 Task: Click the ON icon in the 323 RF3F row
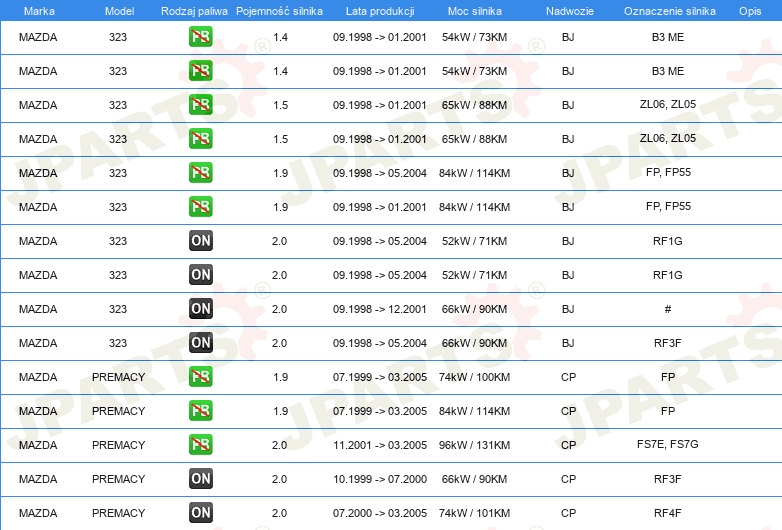tap(201, 343)
